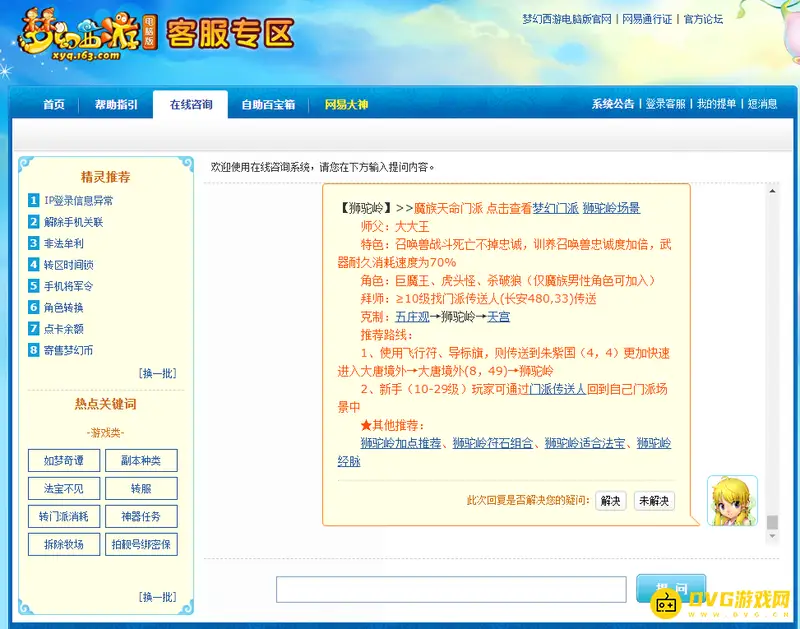Click the 提问 submit button
Screen dimensions: 800x629
pyautogui.click(x=671, y=589)
